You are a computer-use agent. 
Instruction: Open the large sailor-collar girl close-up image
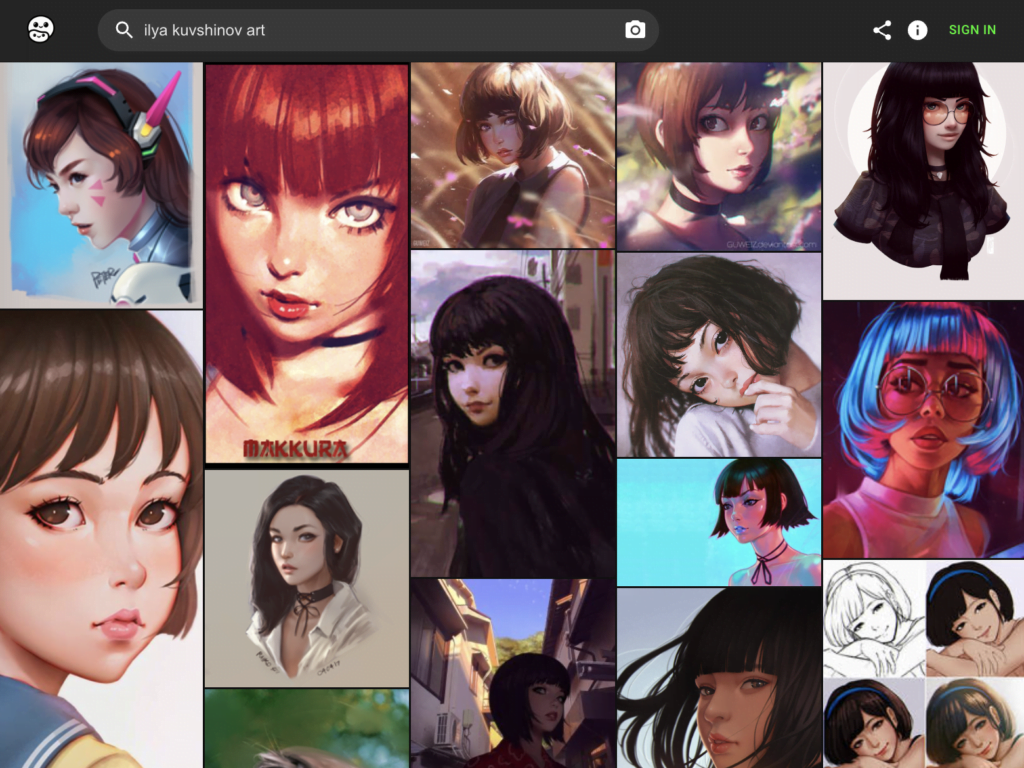pos(101,538)
